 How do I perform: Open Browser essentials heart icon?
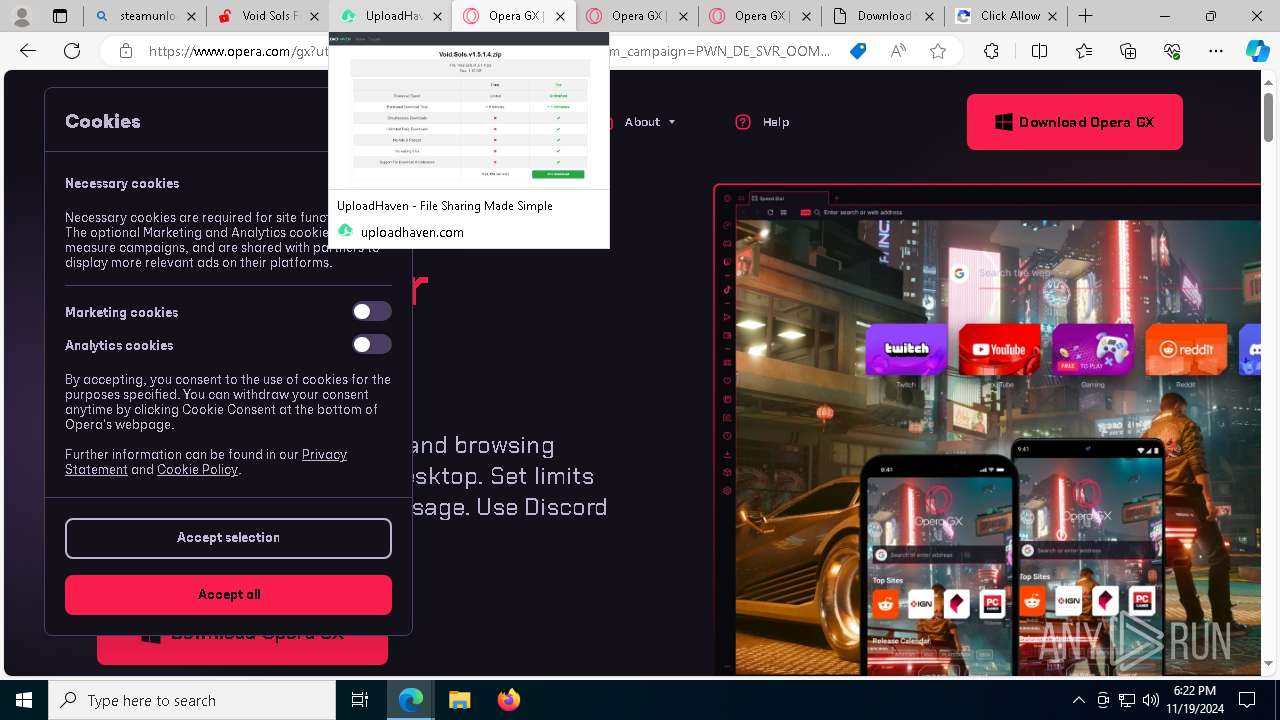click(1172, 51)
